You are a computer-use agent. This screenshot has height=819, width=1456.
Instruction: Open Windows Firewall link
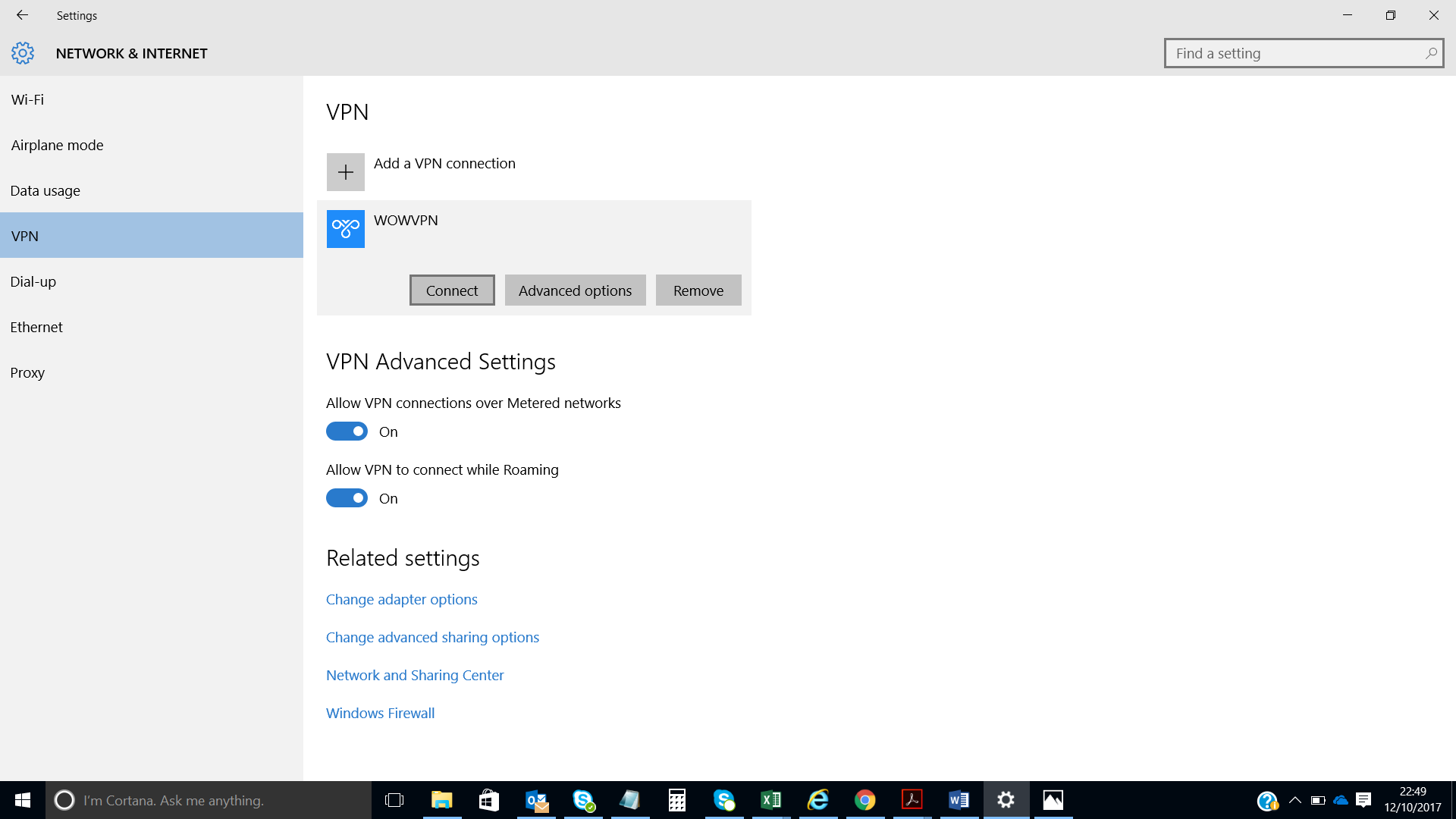[x=380, y=713]
